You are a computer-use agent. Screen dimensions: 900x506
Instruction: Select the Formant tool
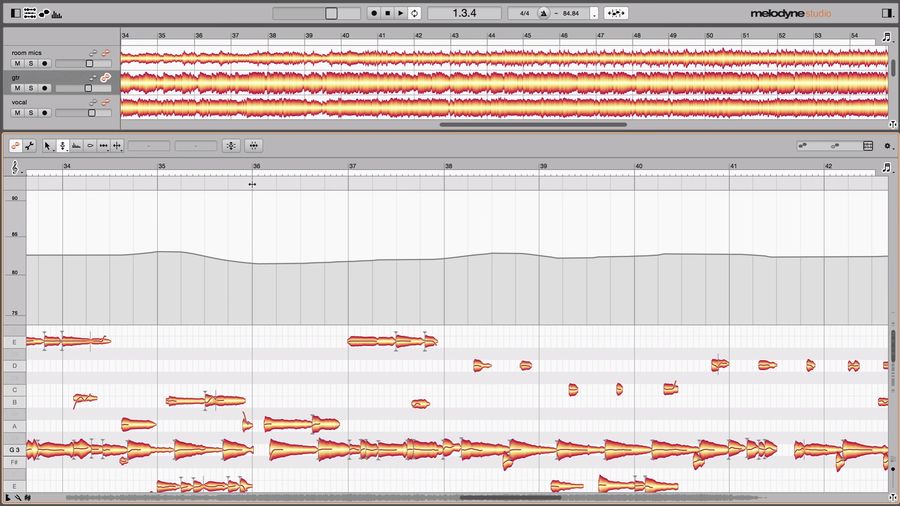pos(76,146)
